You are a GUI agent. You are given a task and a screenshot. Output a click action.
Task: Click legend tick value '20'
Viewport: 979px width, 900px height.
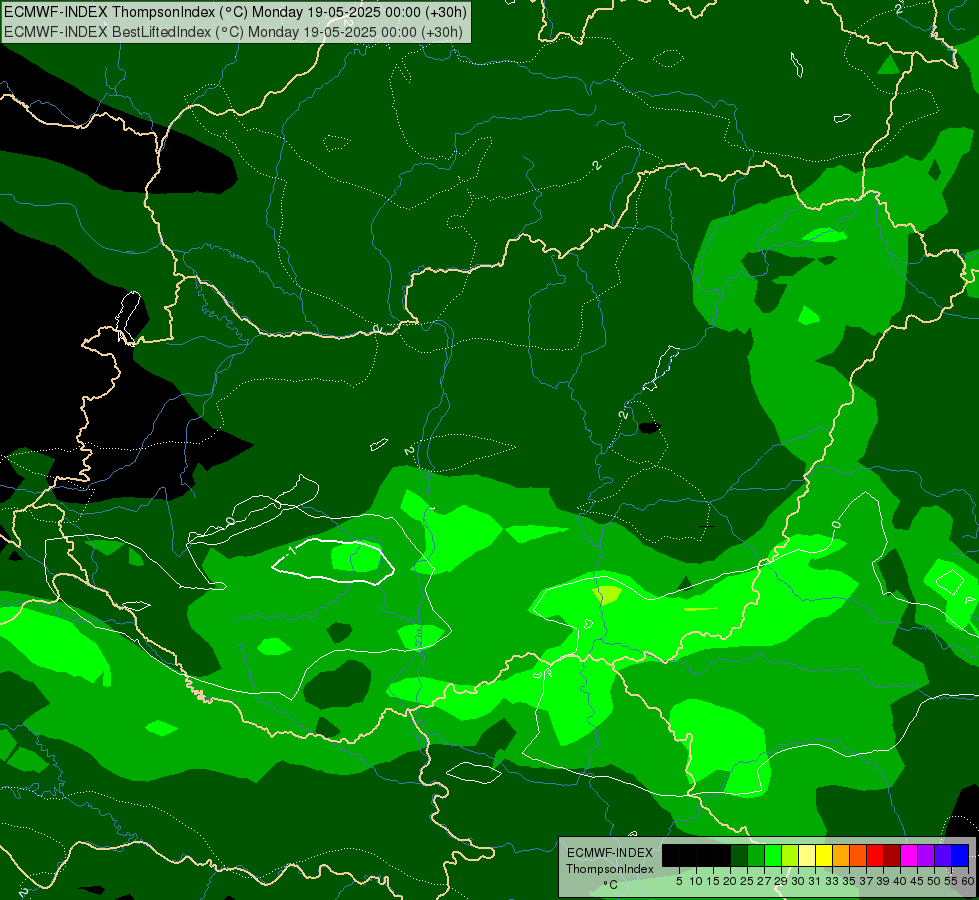coord(731,881)
